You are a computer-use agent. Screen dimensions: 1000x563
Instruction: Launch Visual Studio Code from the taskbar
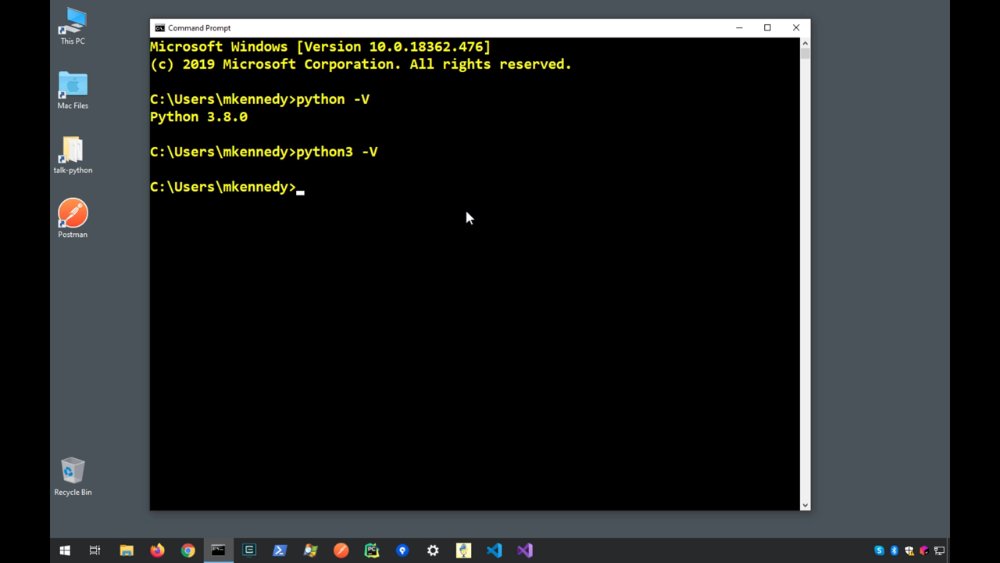(494, 550)
